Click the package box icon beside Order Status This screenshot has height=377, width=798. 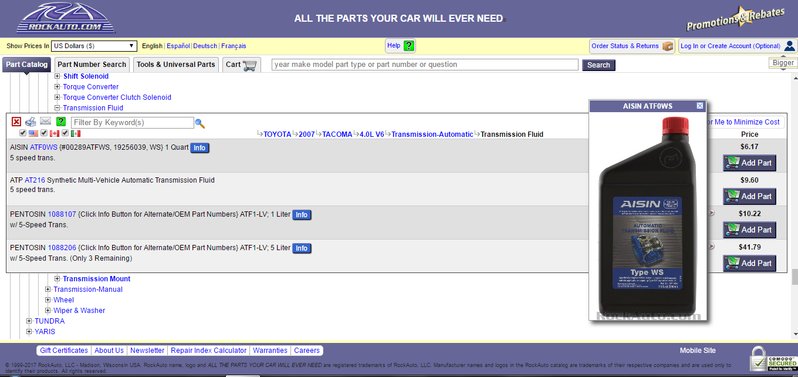[x=667, y=46]
